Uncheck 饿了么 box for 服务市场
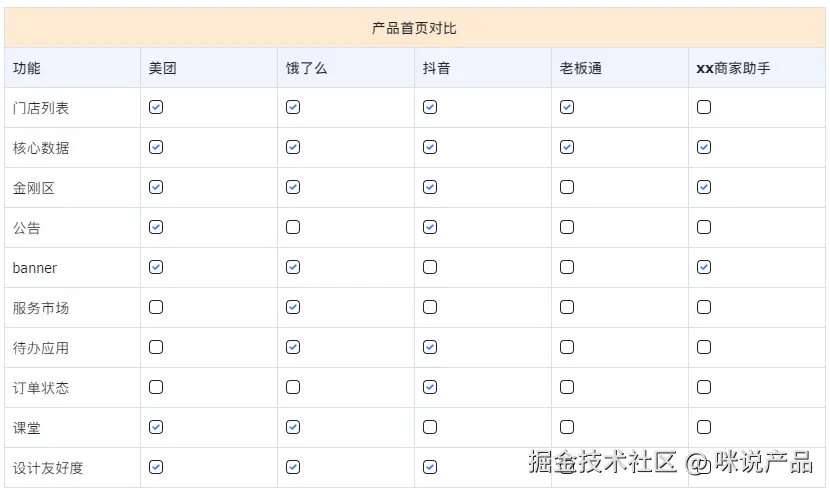The width and height of the screenshot is (830, 492). click(293, 307)
